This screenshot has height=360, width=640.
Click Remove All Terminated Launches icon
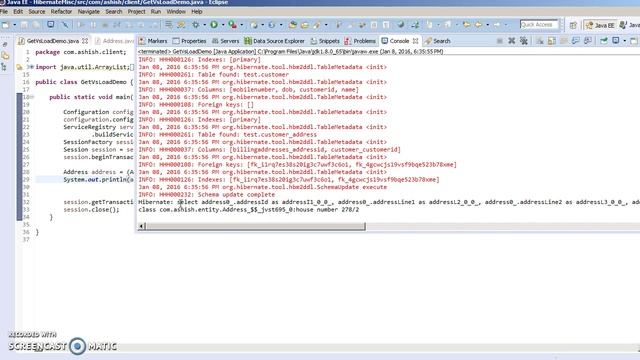524,41
